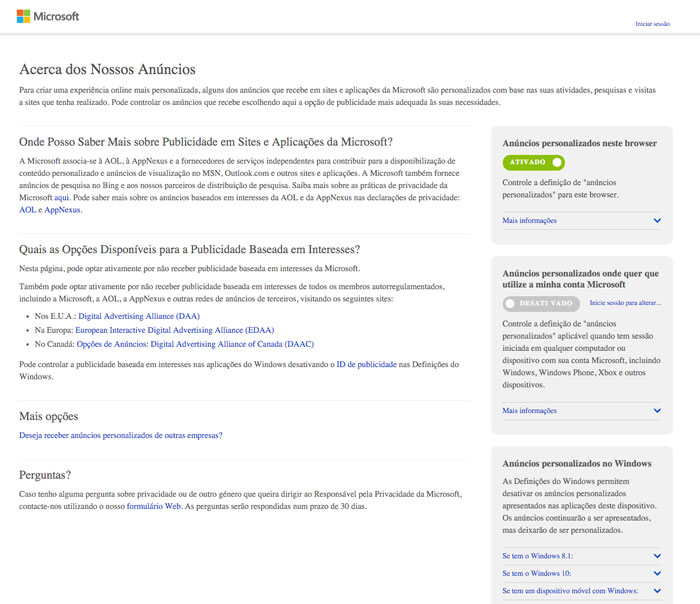Open the AppNexus privacy statement link
The width and height of the screenshot is (700, 604).
click(x=62, y=210)
